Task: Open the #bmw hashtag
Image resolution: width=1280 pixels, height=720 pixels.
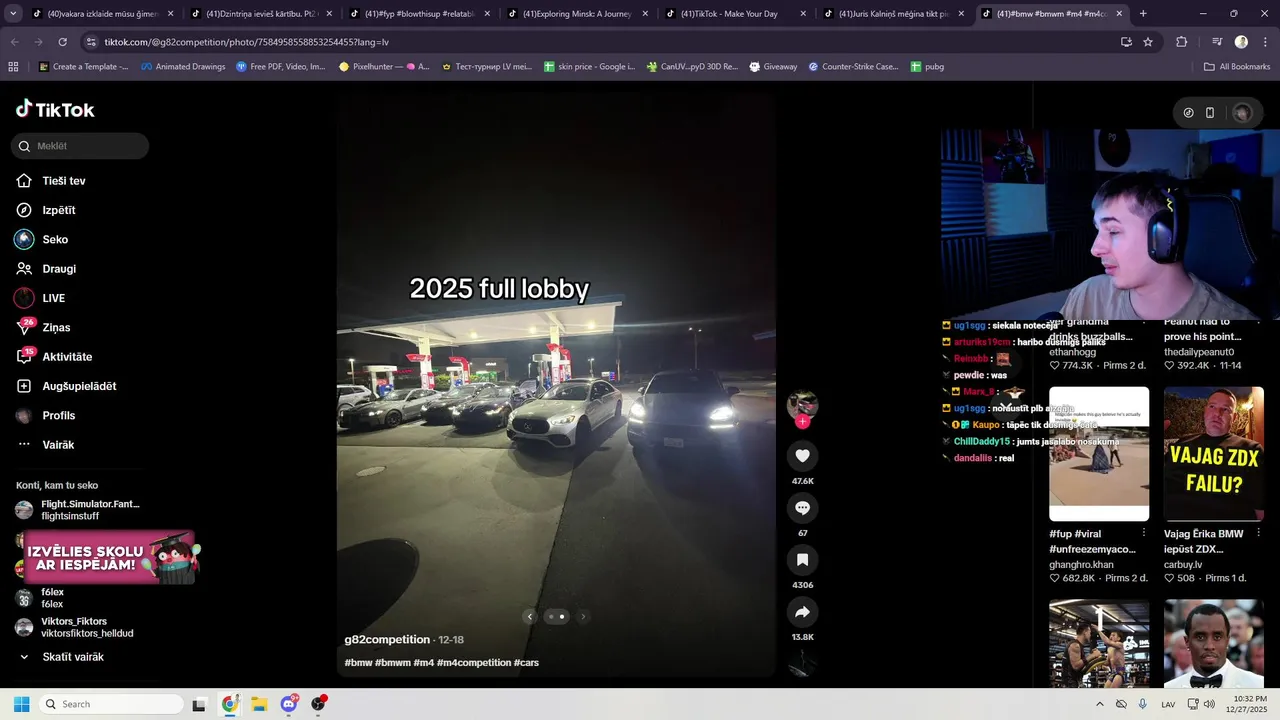Action: [x=358, y=663]
